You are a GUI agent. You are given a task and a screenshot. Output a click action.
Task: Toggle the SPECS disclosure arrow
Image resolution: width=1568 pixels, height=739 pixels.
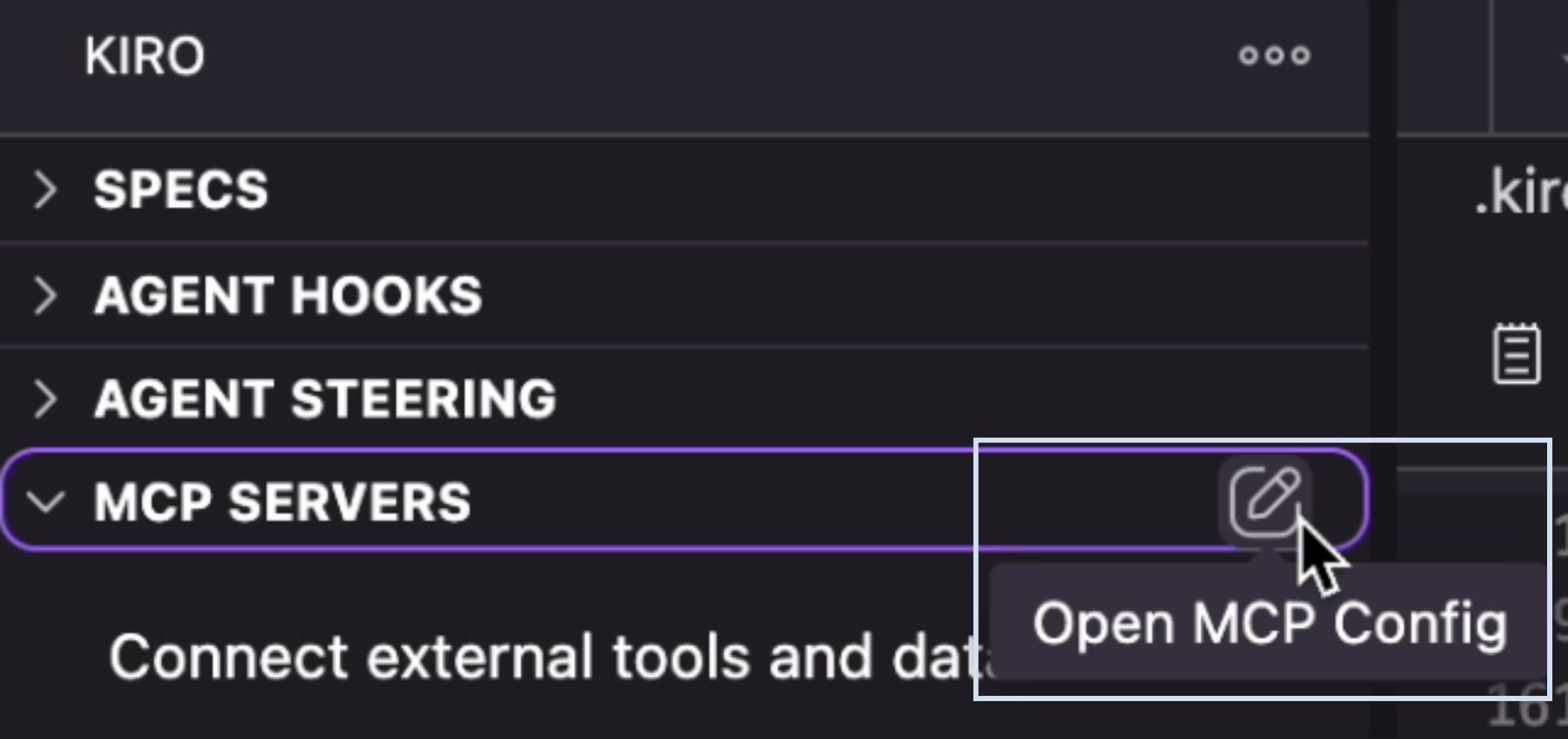coord(47,189)
